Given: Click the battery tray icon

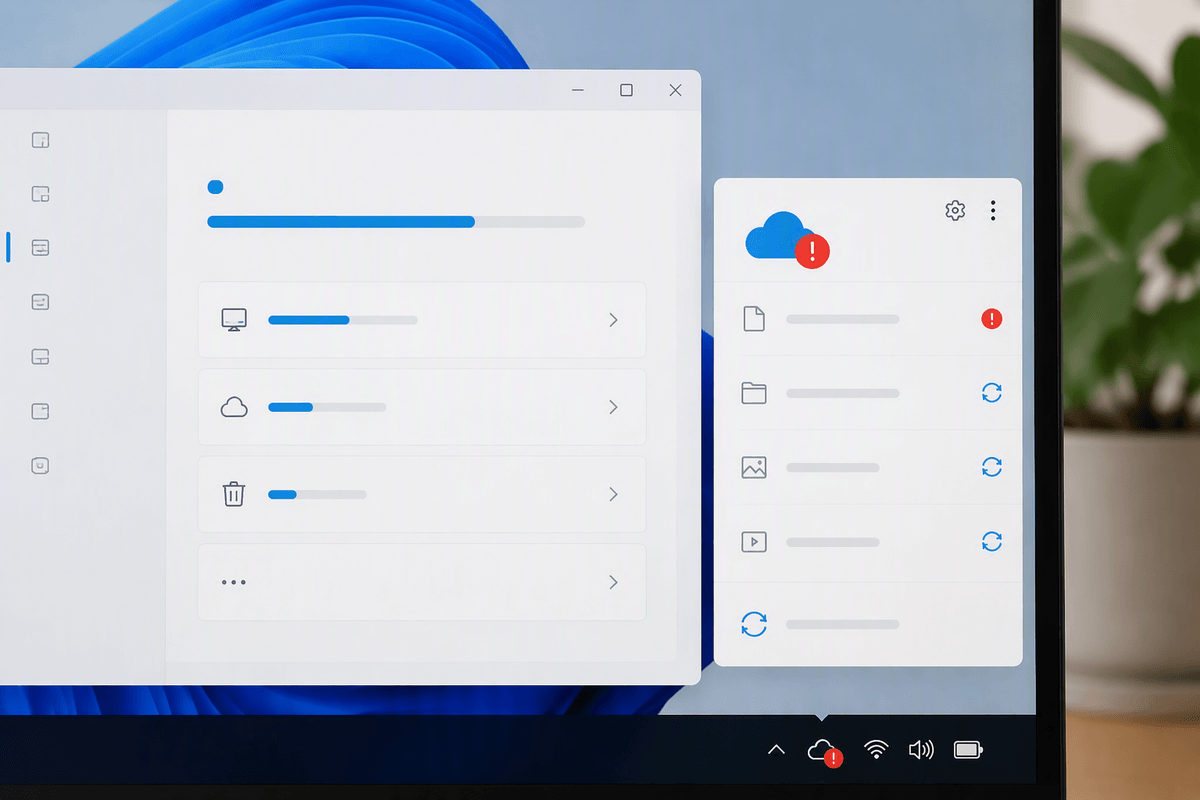Looking at the screenshot, I should [x=968, y=750].
